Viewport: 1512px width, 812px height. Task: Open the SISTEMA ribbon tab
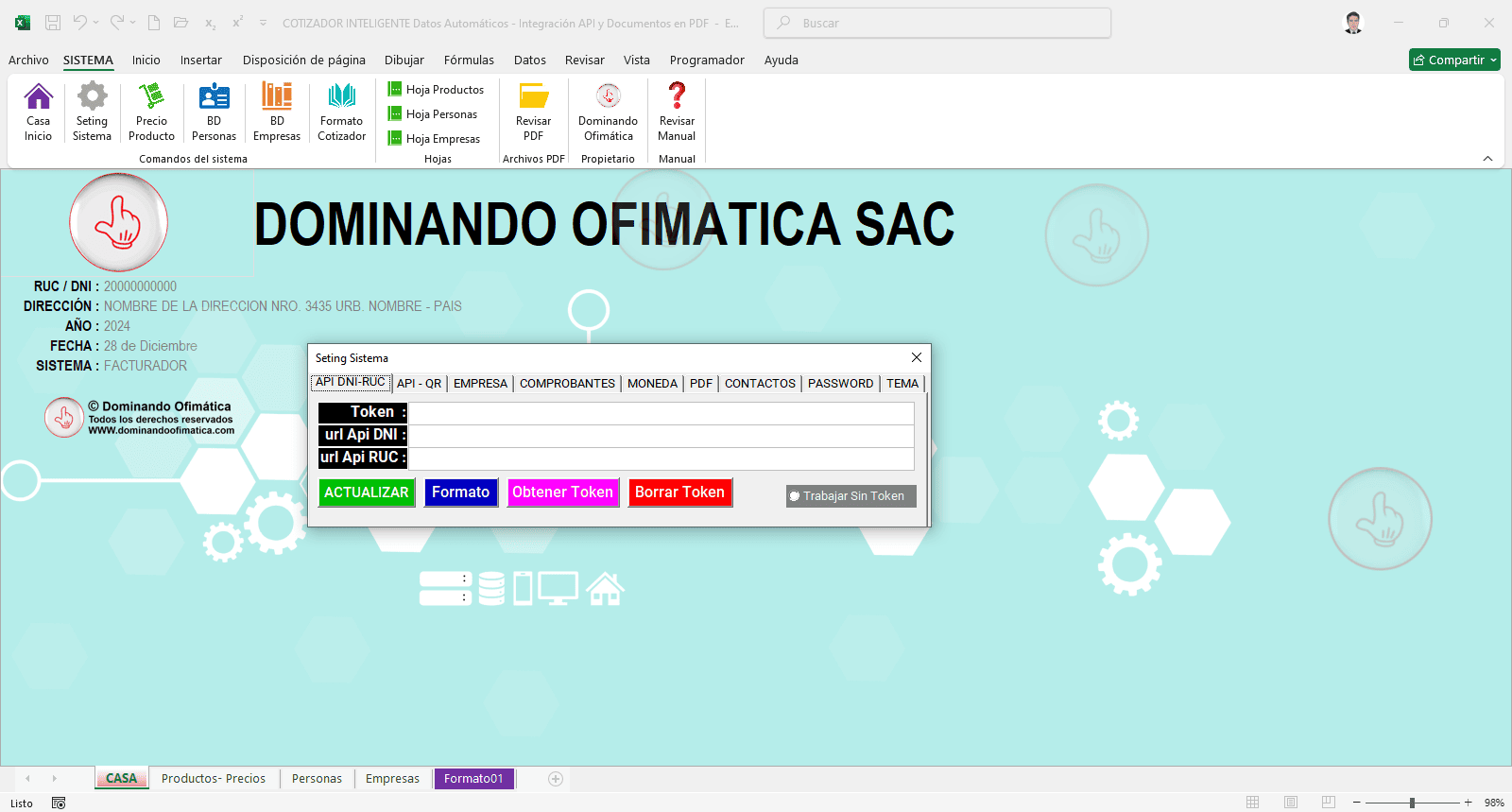[88, 60]
